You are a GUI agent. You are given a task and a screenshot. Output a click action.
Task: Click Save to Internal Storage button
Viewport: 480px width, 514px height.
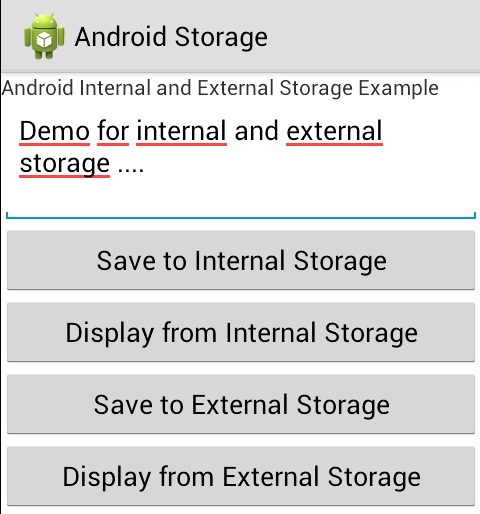241,260
